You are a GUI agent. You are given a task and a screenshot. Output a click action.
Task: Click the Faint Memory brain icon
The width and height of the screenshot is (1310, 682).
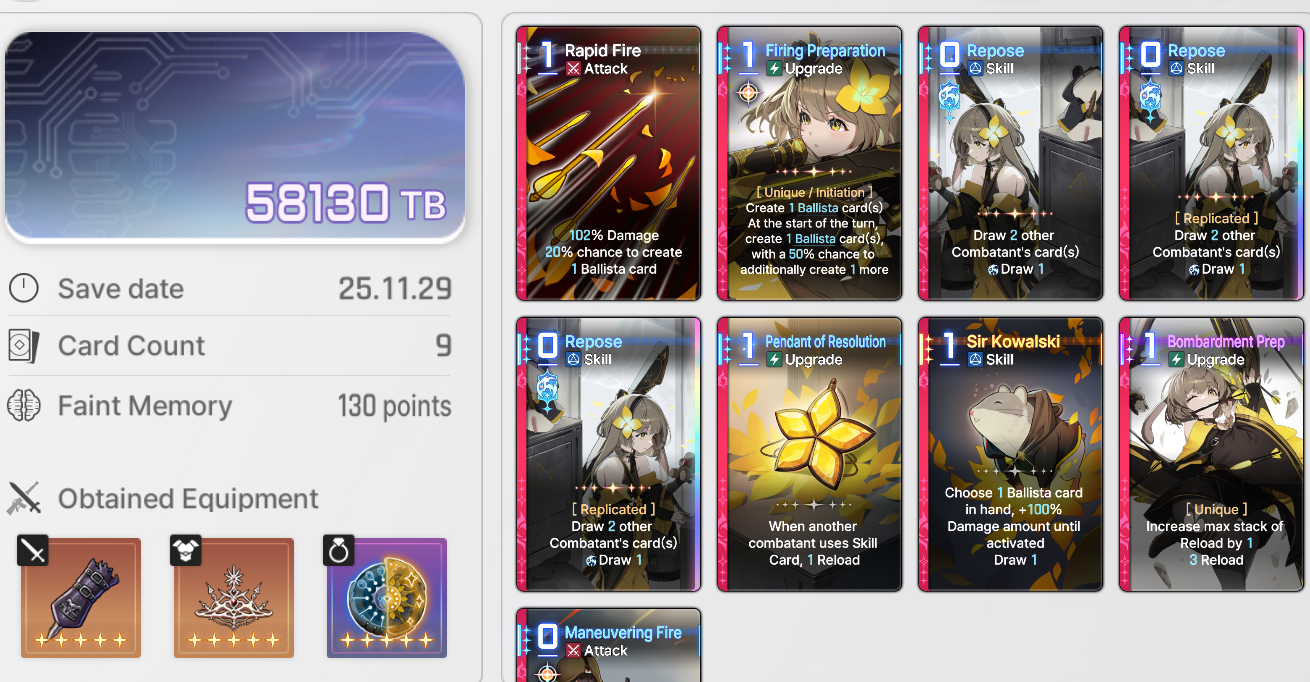[23, 406]
